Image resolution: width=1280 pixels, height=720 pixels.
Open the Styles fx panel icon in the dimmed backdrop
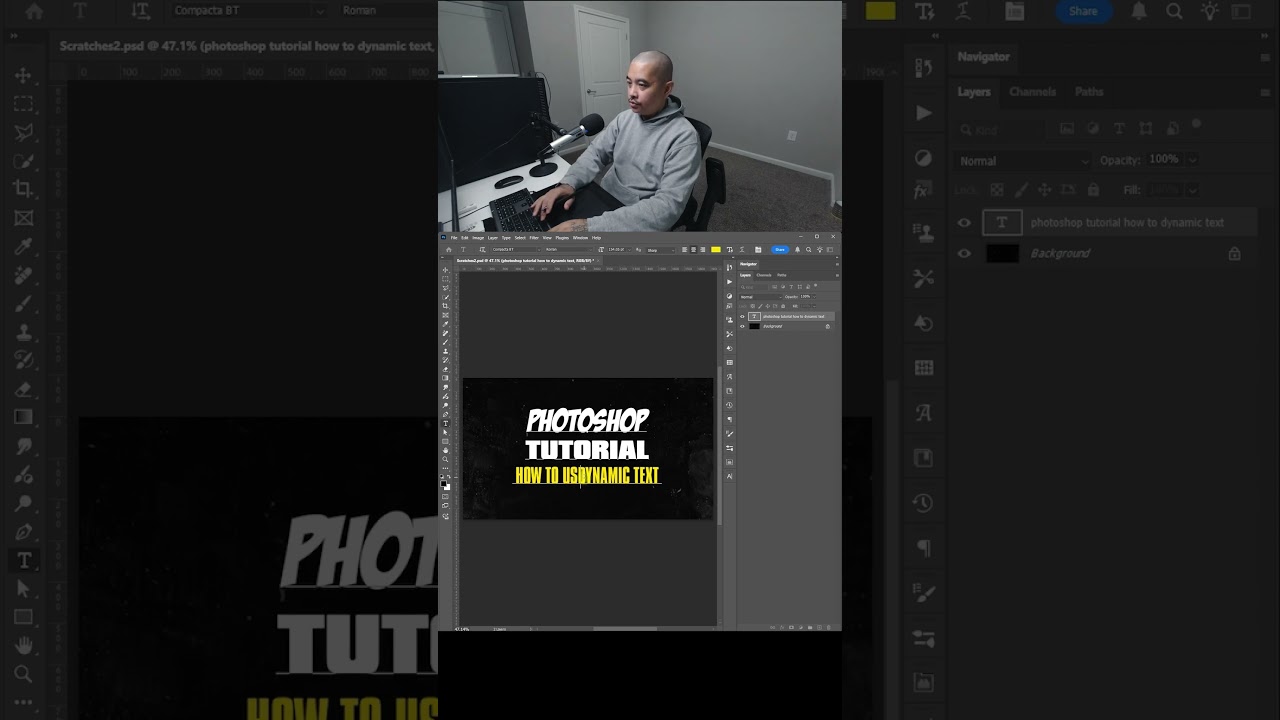[x=922, y=190]
